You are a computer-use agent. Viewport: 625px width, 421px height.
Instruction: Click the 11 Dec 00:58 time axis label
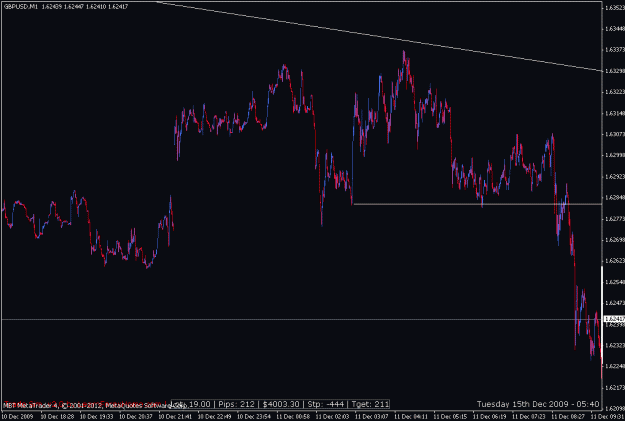coord(293,416)
